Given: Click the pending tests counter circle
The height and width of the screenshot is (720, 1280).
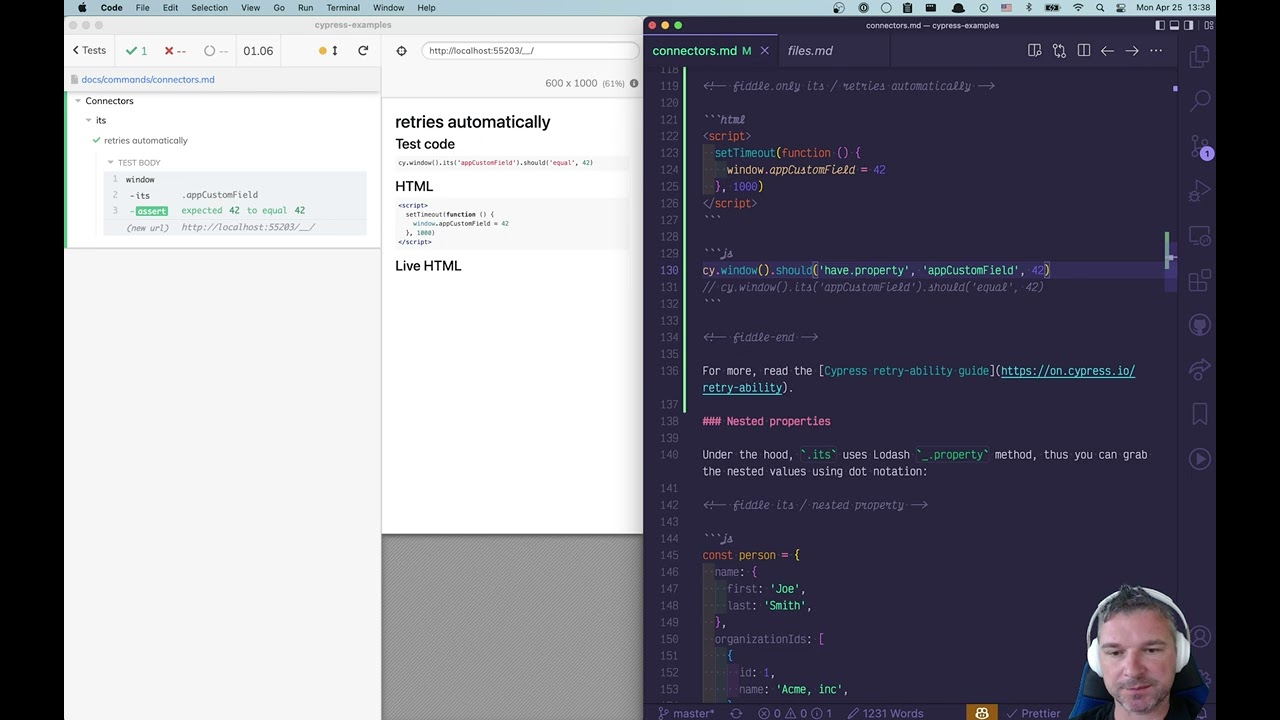Looking at the screenshot, I should tap(209, 50).
